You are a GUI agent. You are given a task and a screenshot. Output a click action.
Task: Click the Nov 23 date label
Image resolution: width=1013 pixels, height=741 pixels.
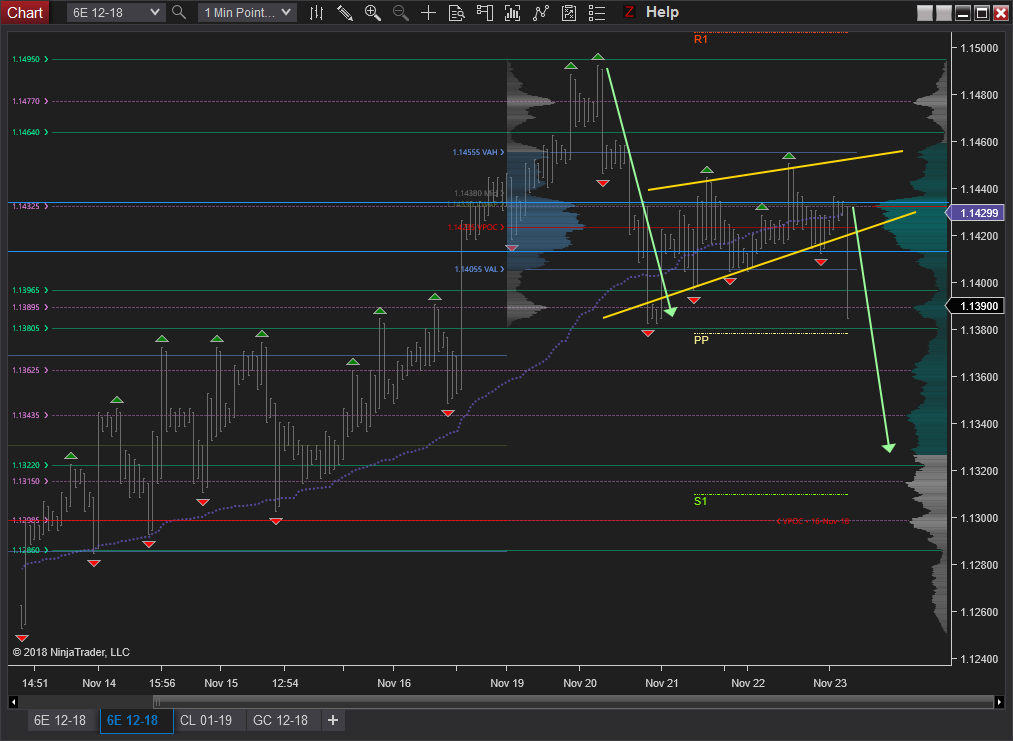click(x=830, y=684)
